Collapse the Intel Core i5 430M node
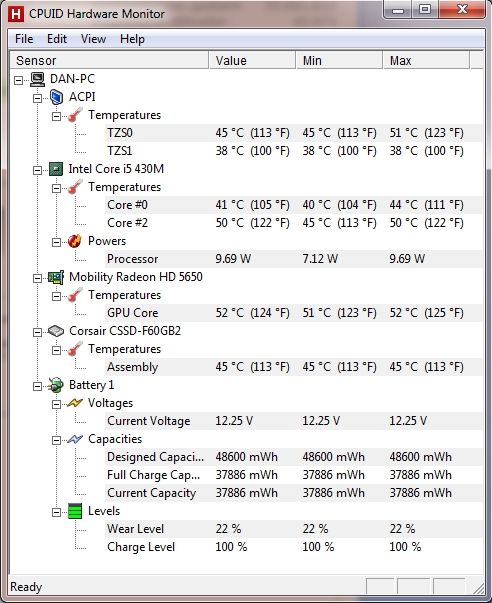 tap(37, 170)
